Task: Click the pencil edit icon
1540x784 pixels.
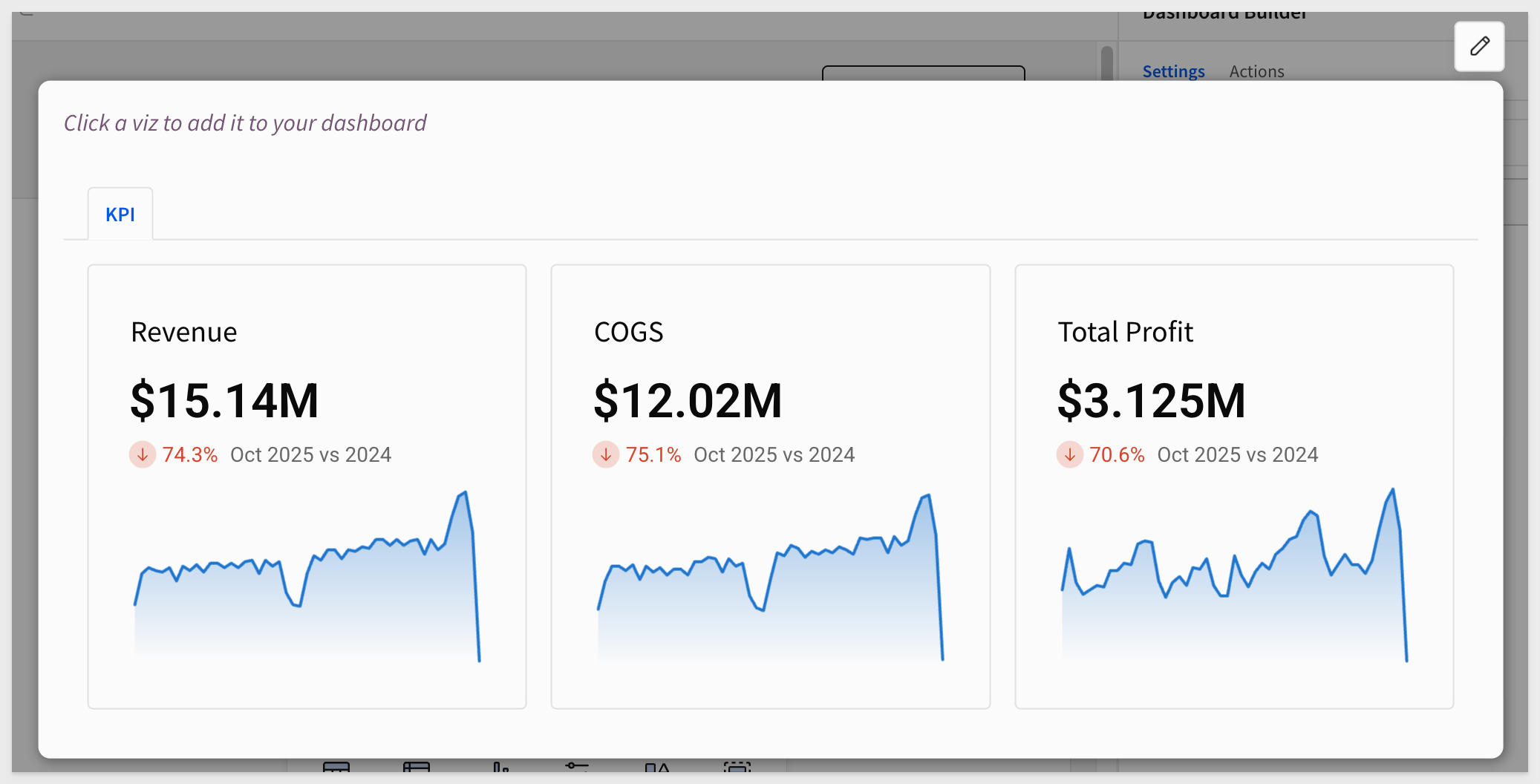Action: point(1479,46)
